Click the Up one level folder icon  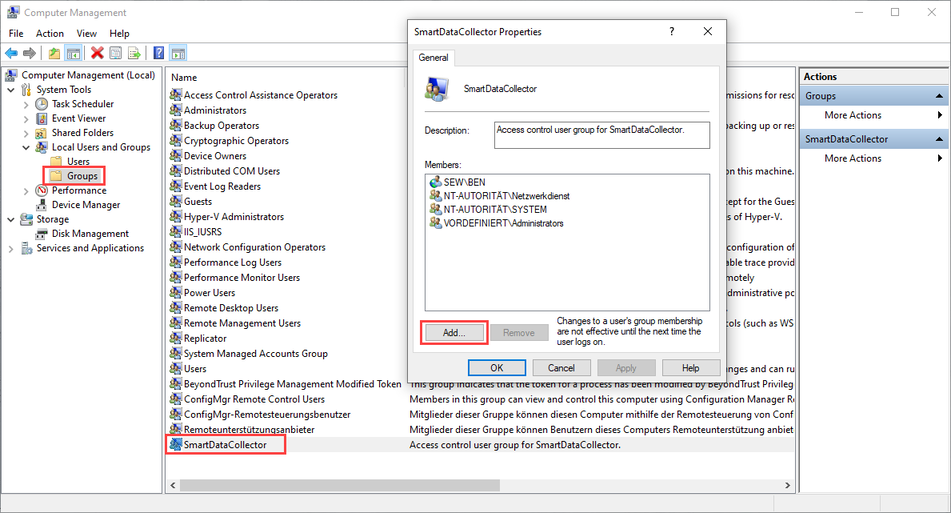[x=54, y=53]
